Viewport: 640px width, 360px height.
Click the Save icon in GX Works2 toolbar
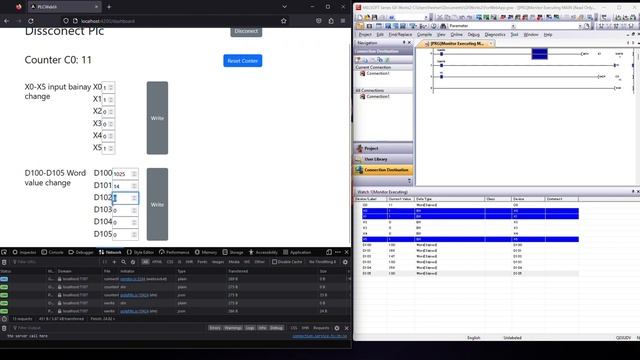pos(374,18)
